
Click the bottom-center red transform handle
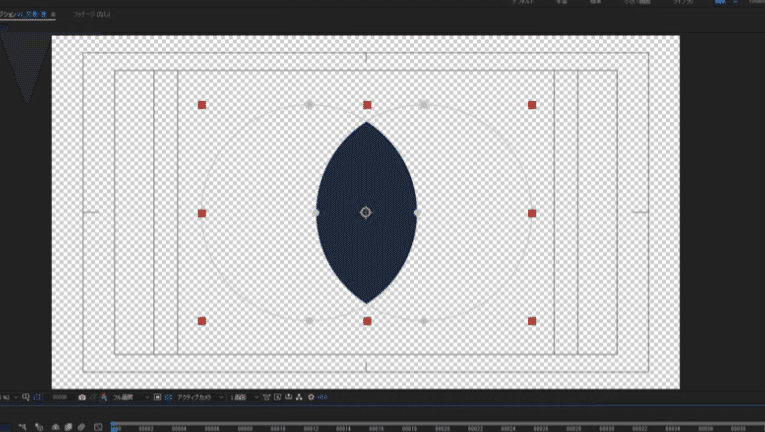(x=367, y=321)
